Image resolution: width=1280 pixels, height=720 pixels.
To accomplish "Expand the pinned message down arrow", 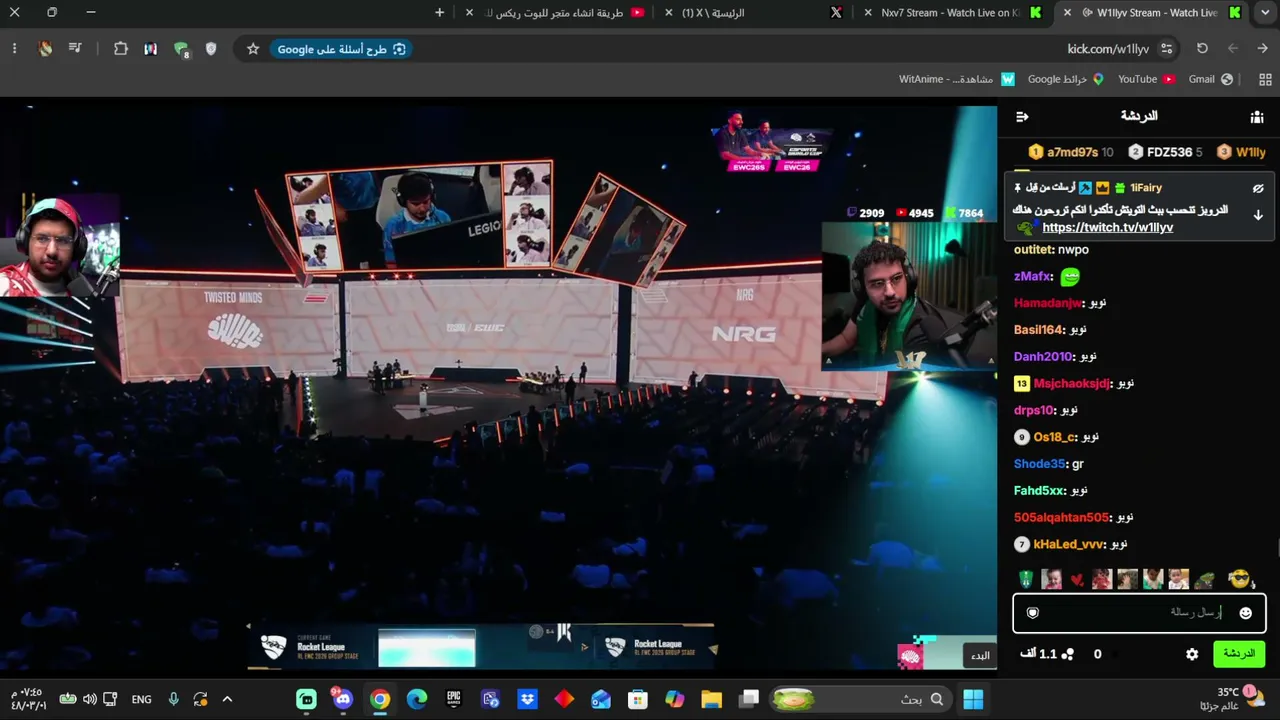I will click(x=1258, y=215).
